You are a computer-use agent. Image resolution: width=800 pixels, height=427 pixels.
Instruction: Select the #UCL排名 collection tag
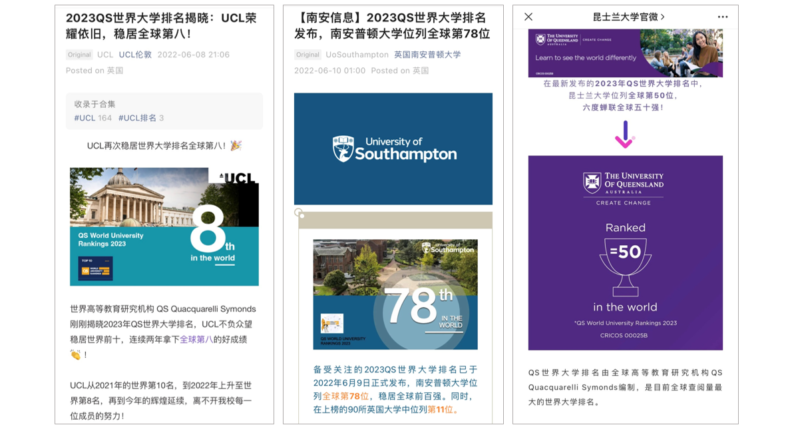click(x=141, y=118)
